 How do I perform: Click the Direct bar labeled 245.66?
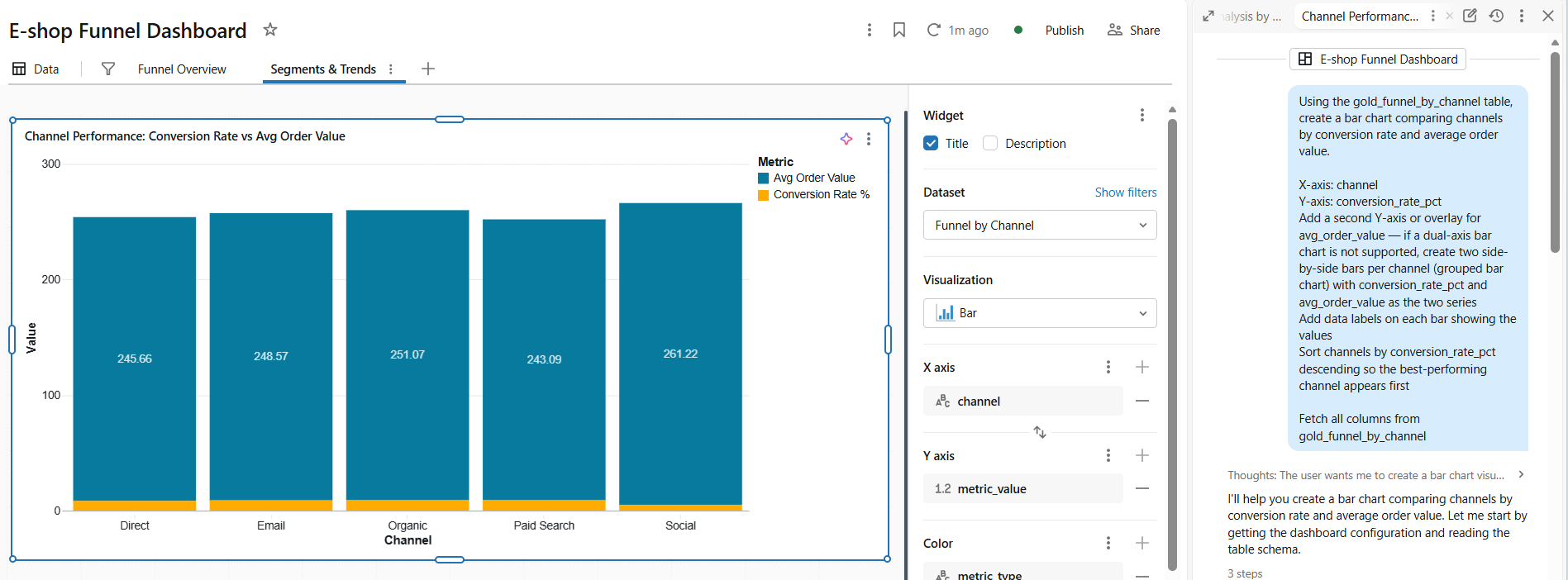[135, 359]
